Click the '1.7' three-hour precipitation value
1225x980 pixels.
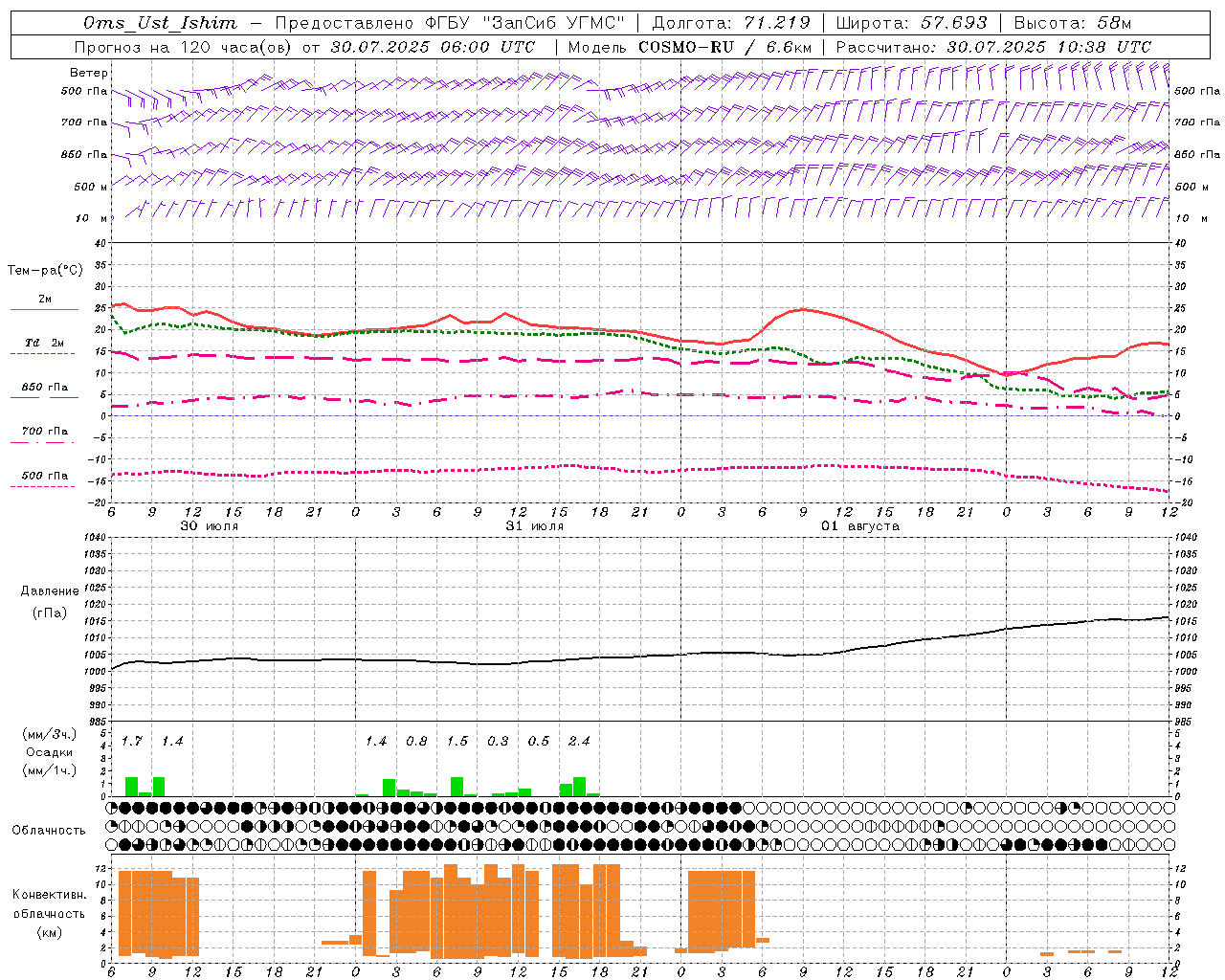(131, 741)
